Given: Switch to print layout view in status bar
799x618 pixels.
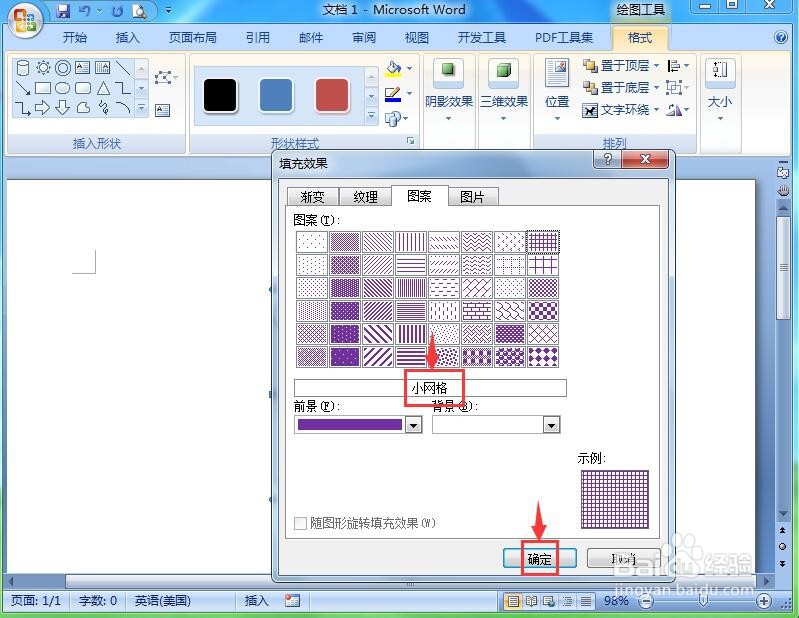Looking at the screenshot, I should click(x=513, y=602).
